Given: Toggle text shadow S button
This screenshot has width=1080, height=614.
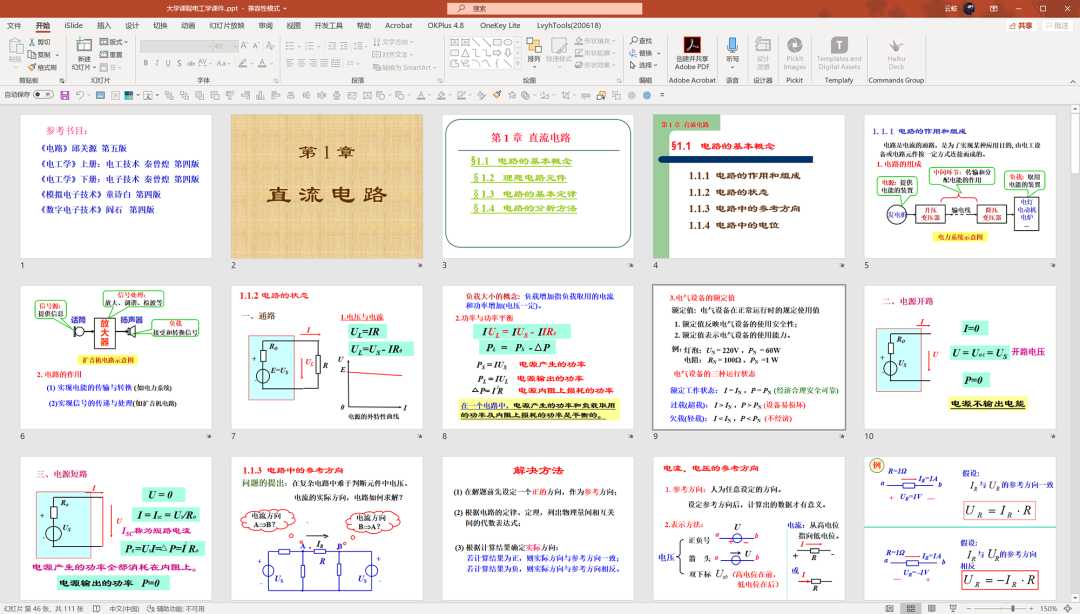Looking at the screenshot, I should pos(179,63).
